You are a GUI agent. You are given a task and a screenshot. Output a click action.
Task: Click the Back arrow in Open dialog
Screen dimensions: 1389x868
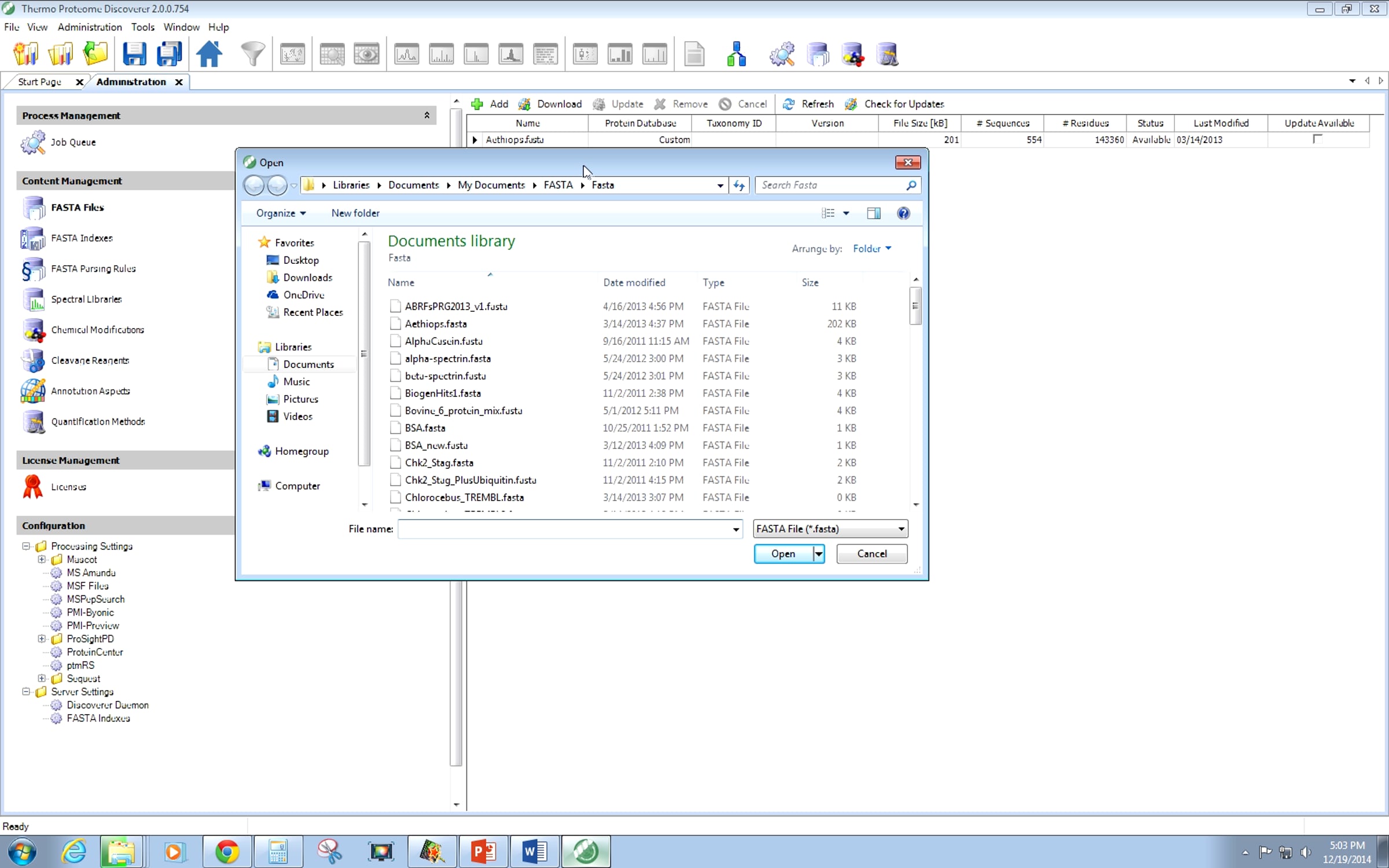(254, 185)
